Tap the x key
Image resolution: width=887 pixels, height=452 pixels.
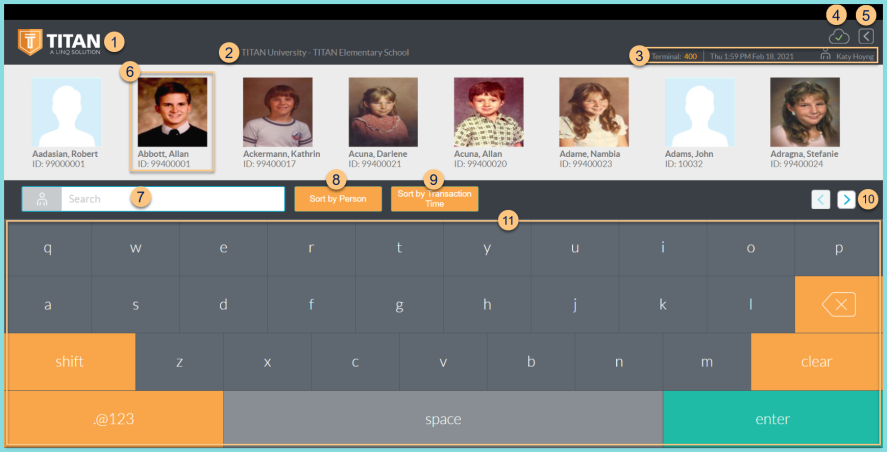click(268, 362)
